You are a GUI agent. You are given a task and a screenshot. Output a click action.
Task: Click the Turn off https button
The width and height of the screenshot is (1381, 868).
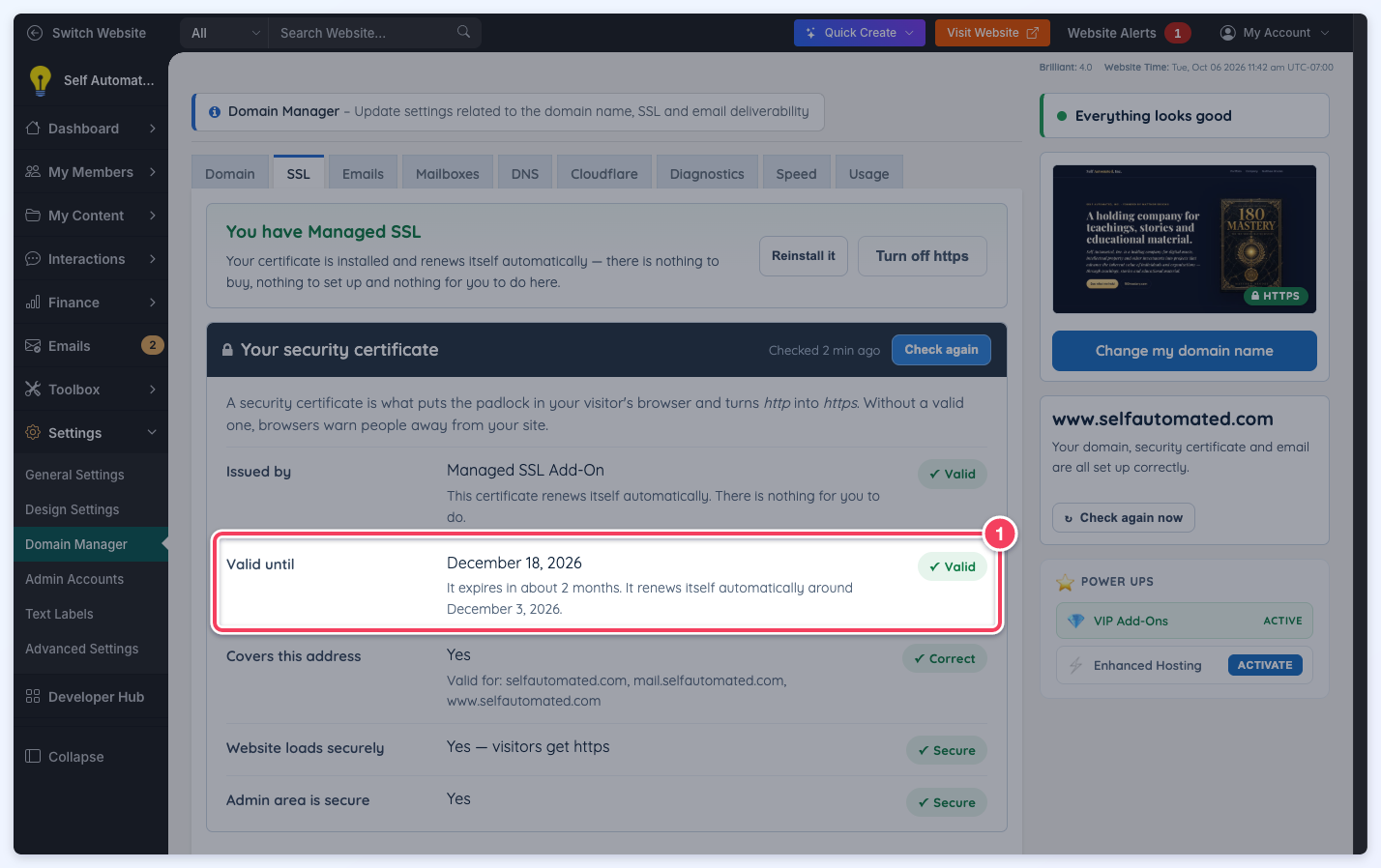(923, 256)
